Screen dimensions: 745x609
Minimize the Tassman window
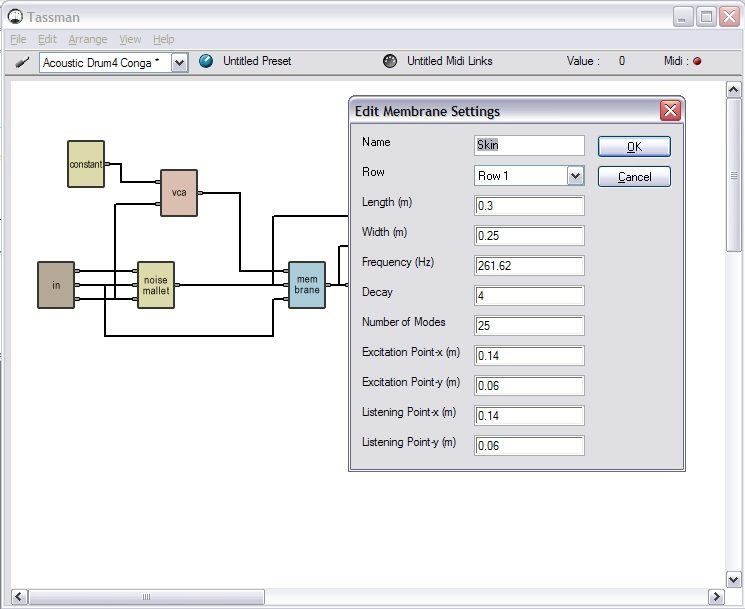coord(683,18)
